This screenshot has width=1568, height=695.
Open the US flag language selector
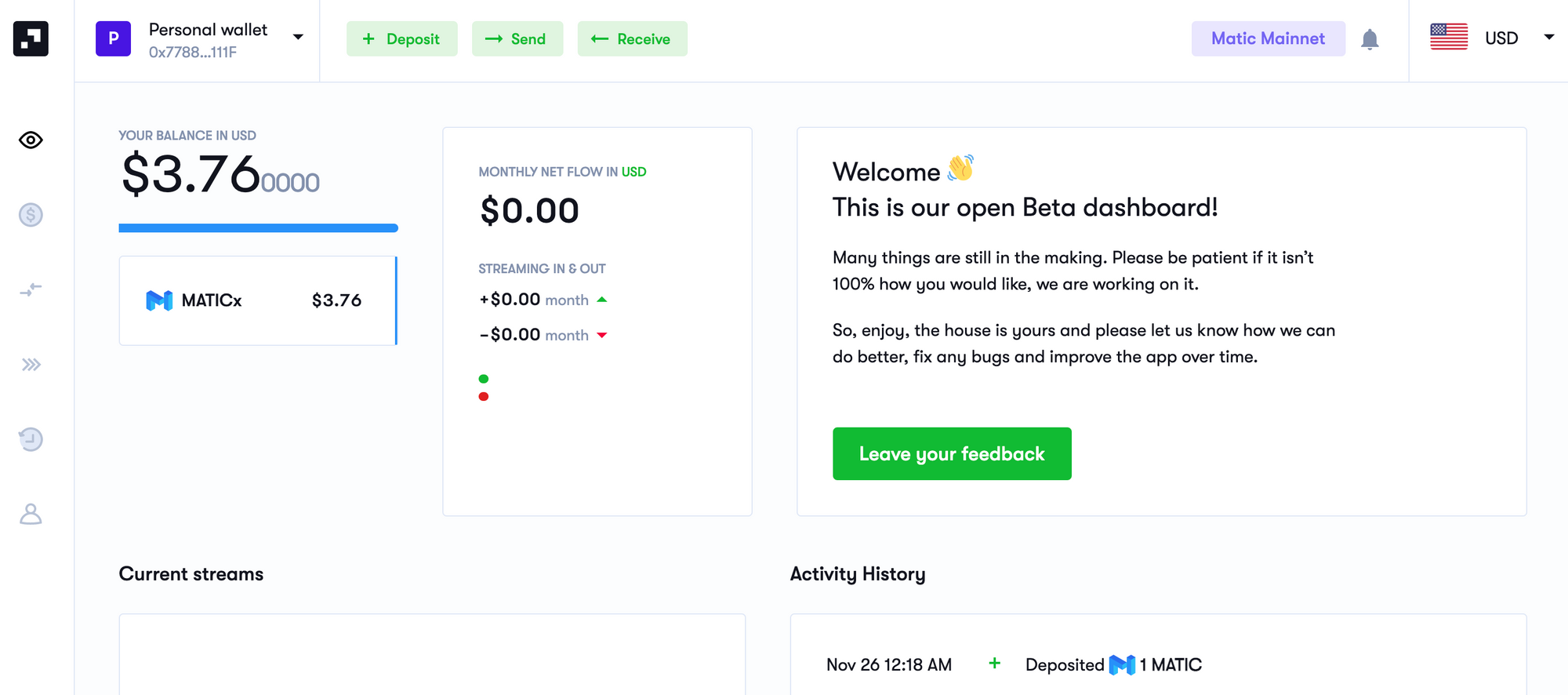tap(1448, 35)
